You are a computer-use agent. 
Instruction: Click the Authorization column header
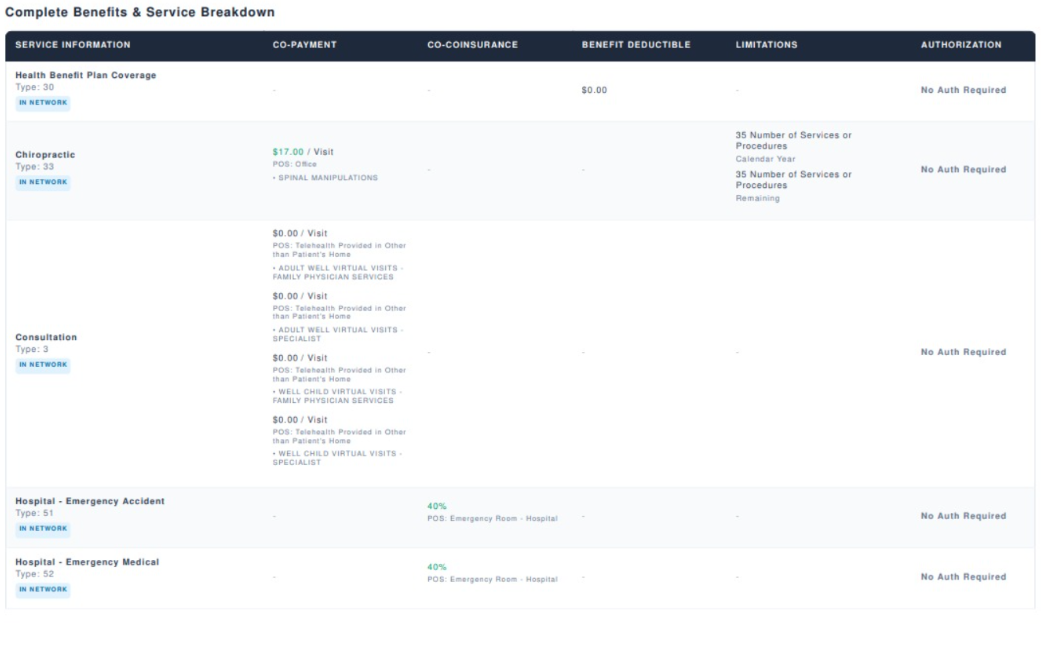pyautogui.click(x=961, y=45)
